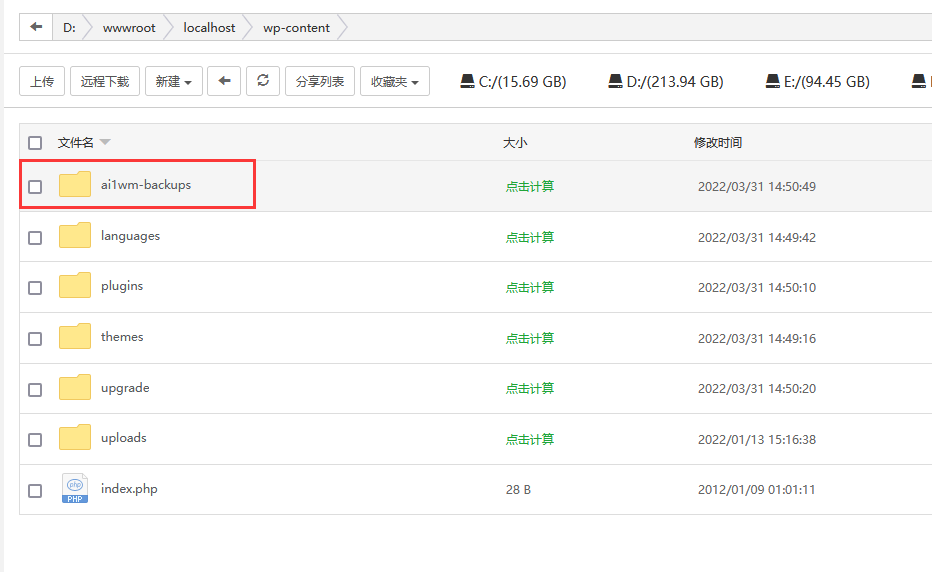Check the plugins row checkbox
932x572 pixels.
35,288
